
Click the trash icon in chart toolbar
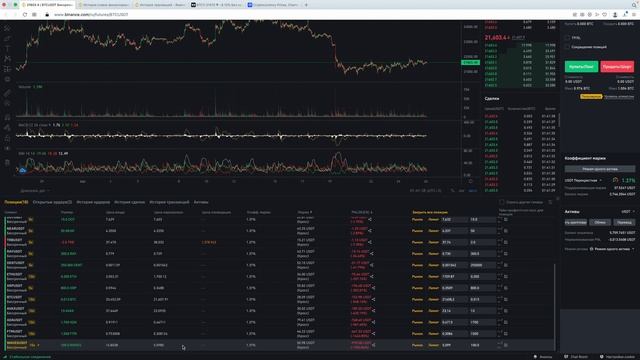[x=7, y=162]
